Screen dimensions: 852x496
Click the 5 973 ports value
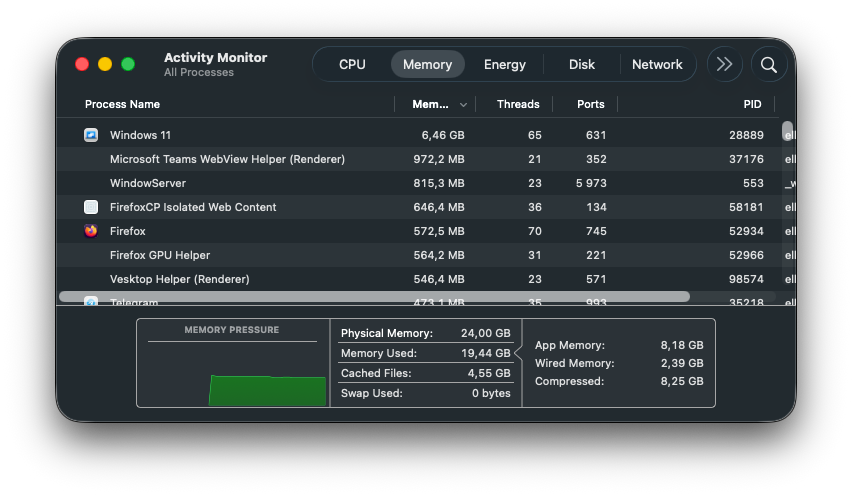(x=591, y=183)
